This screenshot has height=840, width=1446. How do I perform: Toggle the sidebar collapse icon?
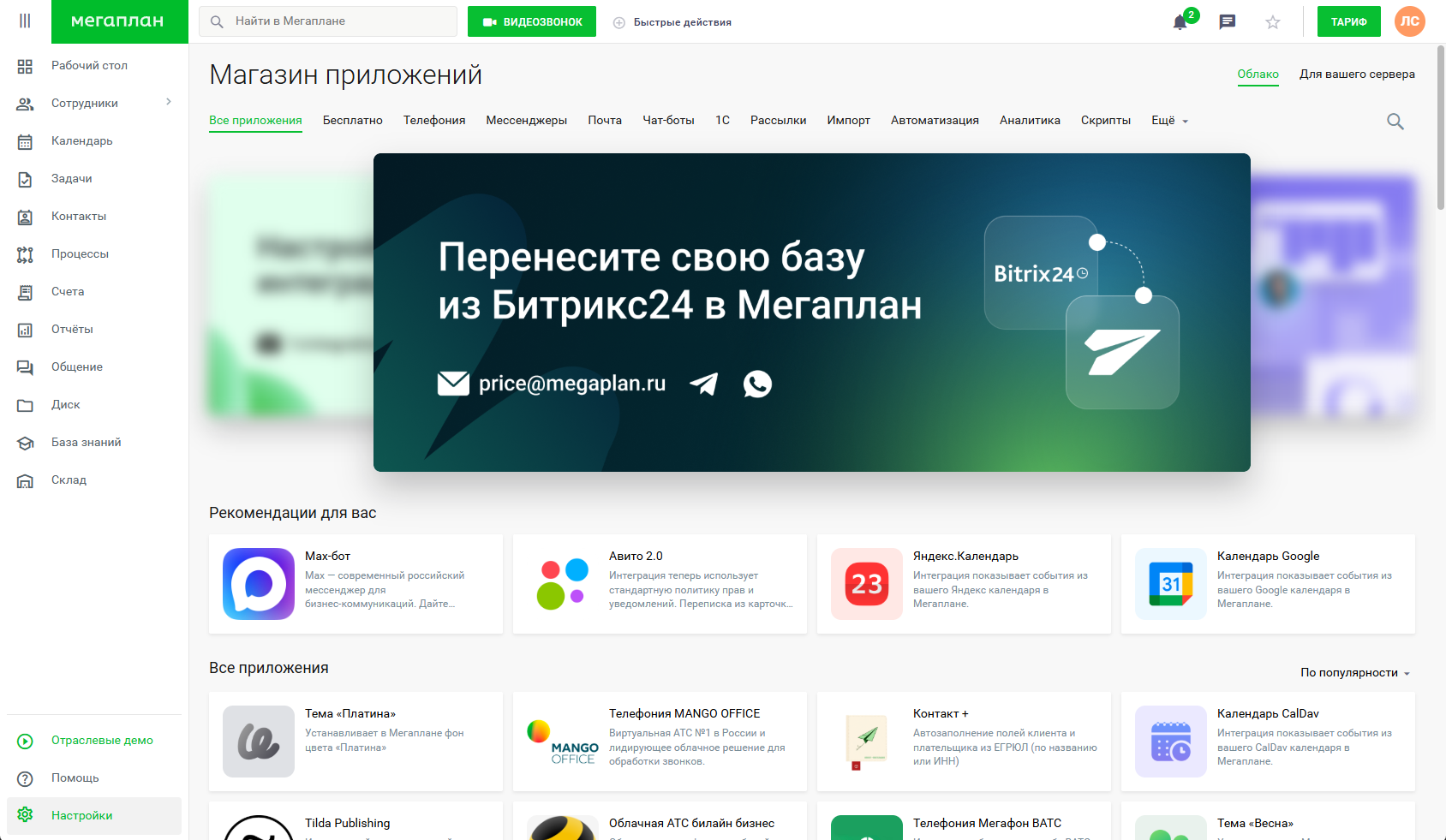click(x=25, y=21)
